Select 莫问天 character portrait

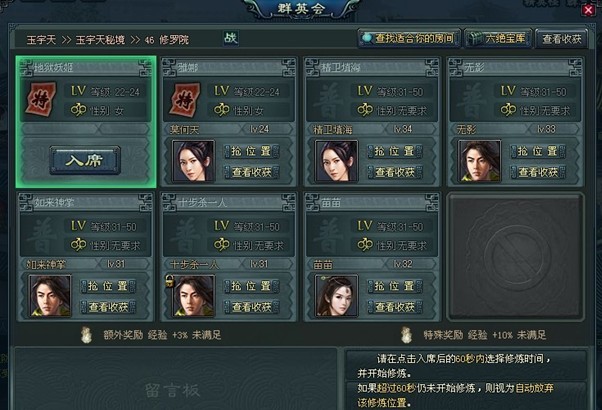click(x=194, y=161)
